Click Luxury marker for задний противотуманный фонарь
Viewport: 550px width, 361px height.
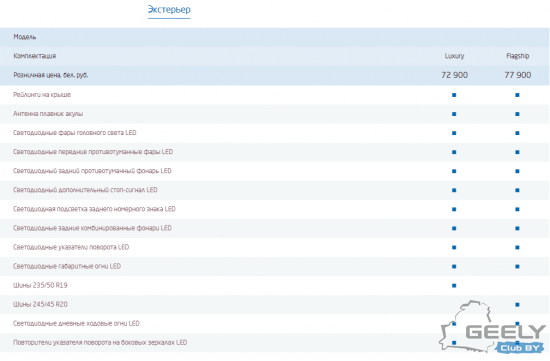(x=454, y=171)
